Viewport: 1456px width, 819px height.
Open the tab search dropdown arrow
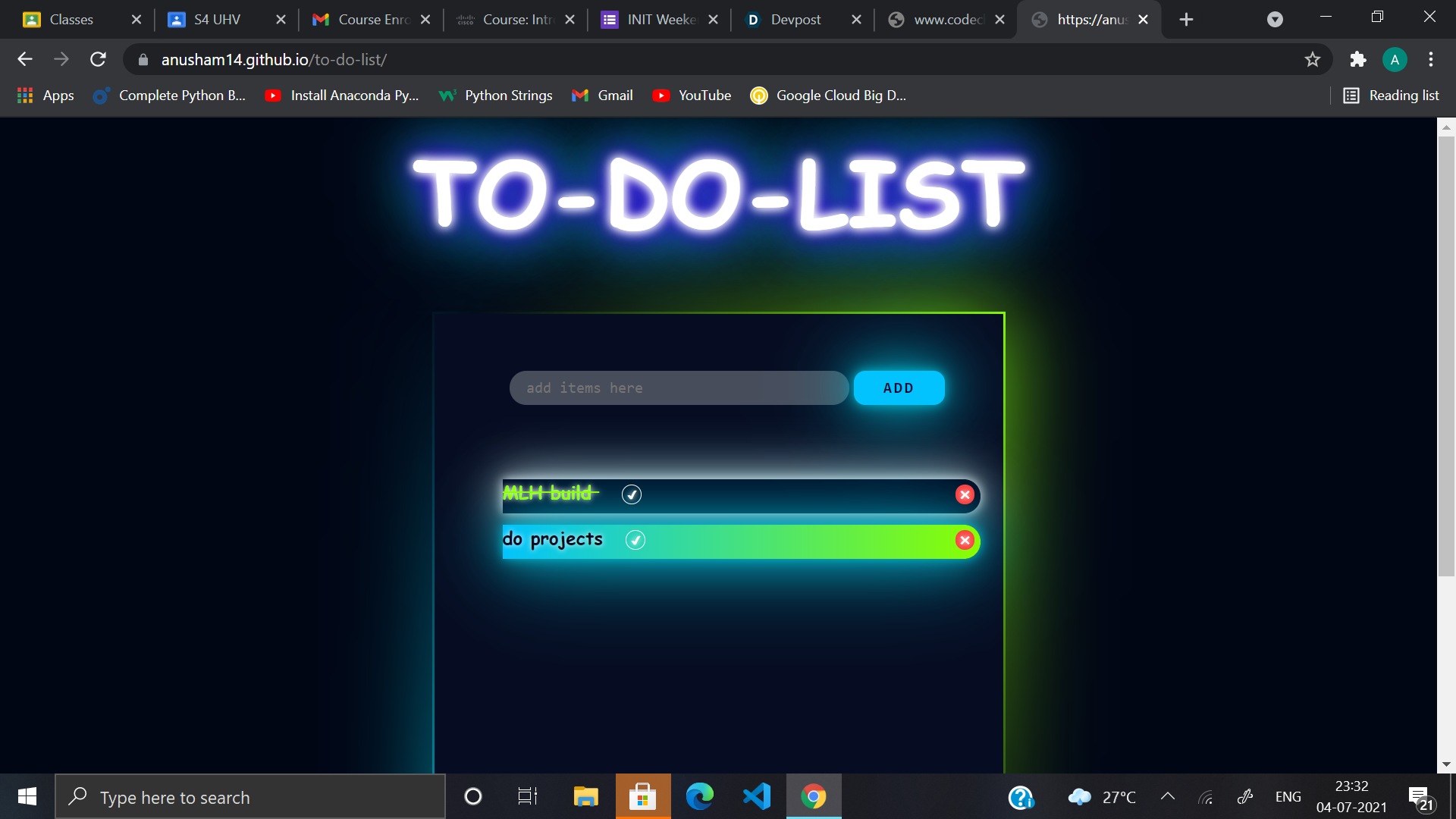(x=1275, y=20)
